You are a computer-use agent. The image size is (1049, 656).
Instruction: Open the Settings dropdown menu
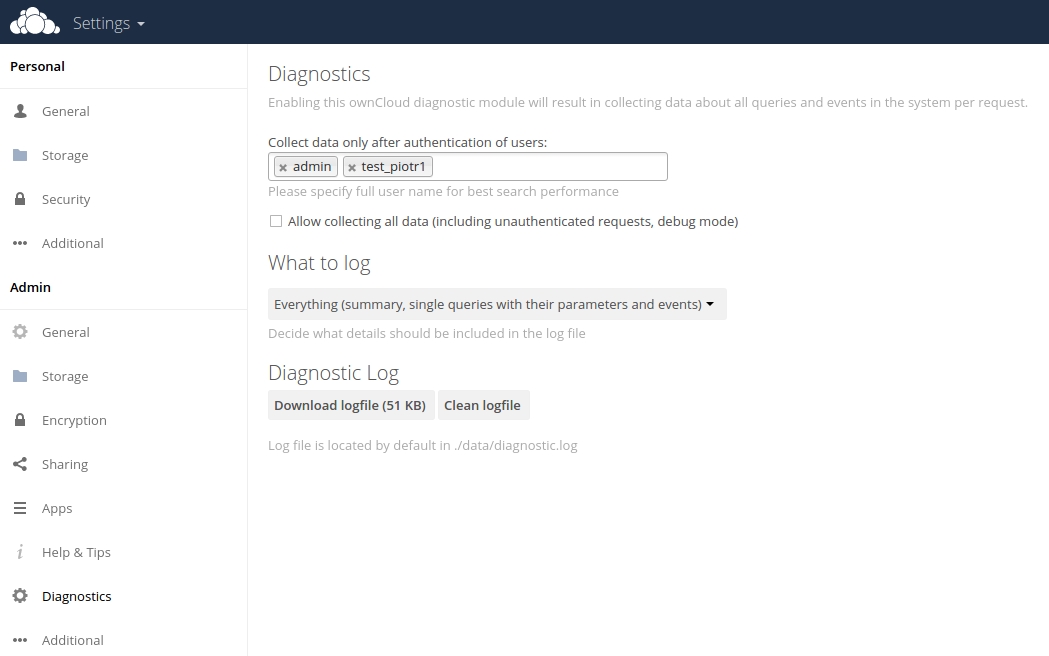(x=108, y=23)
